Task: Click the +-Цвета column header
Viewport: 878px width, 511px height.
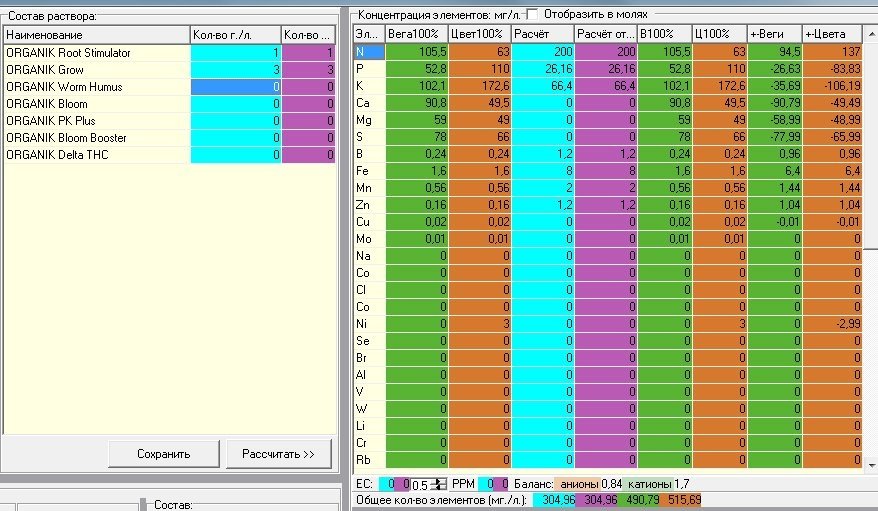Action: [x=832, y=34]
